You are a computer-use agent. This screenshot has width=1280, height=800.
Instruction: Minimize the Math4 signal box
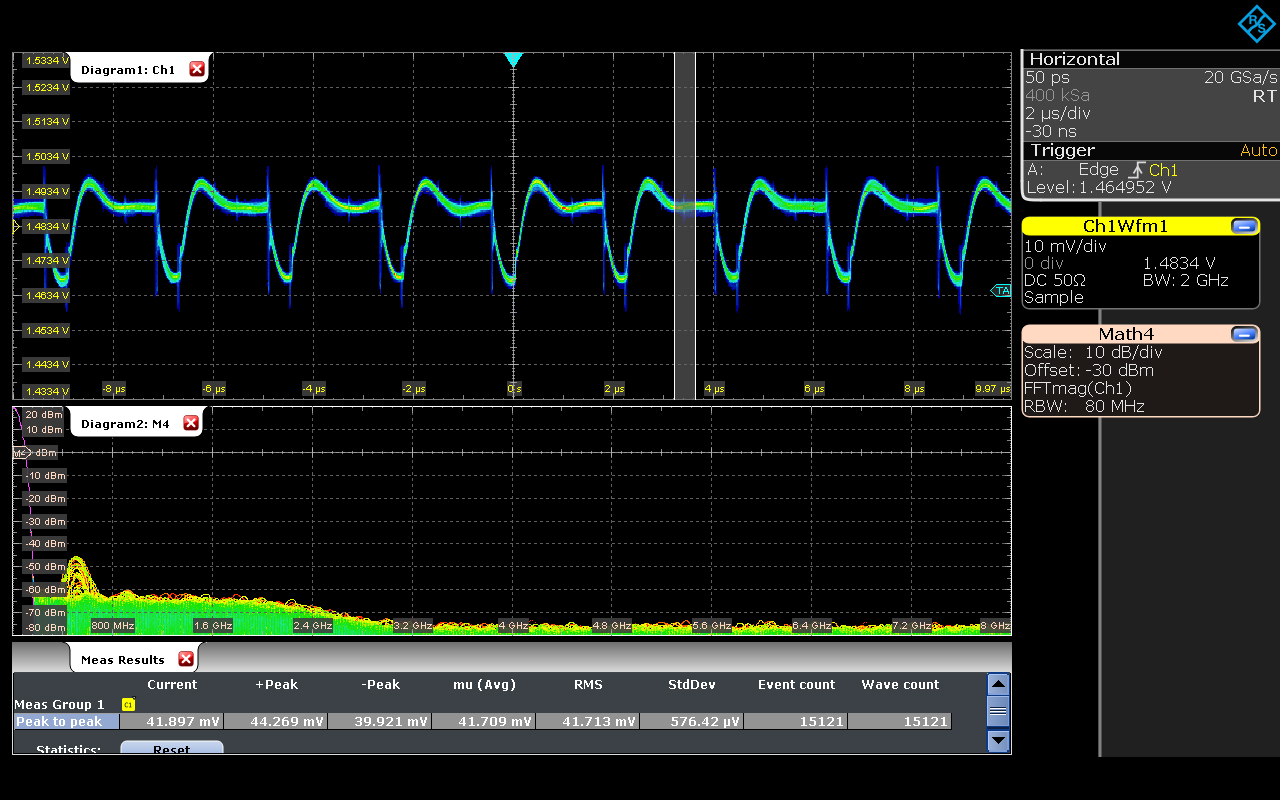click(x=1245, y=334)
